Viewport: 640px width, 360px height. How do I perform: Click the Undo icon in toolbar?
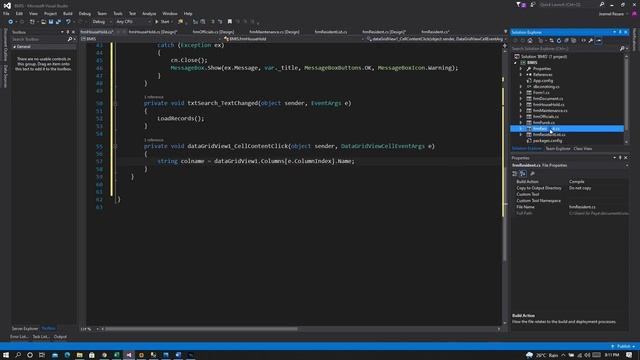coord(68,22)
